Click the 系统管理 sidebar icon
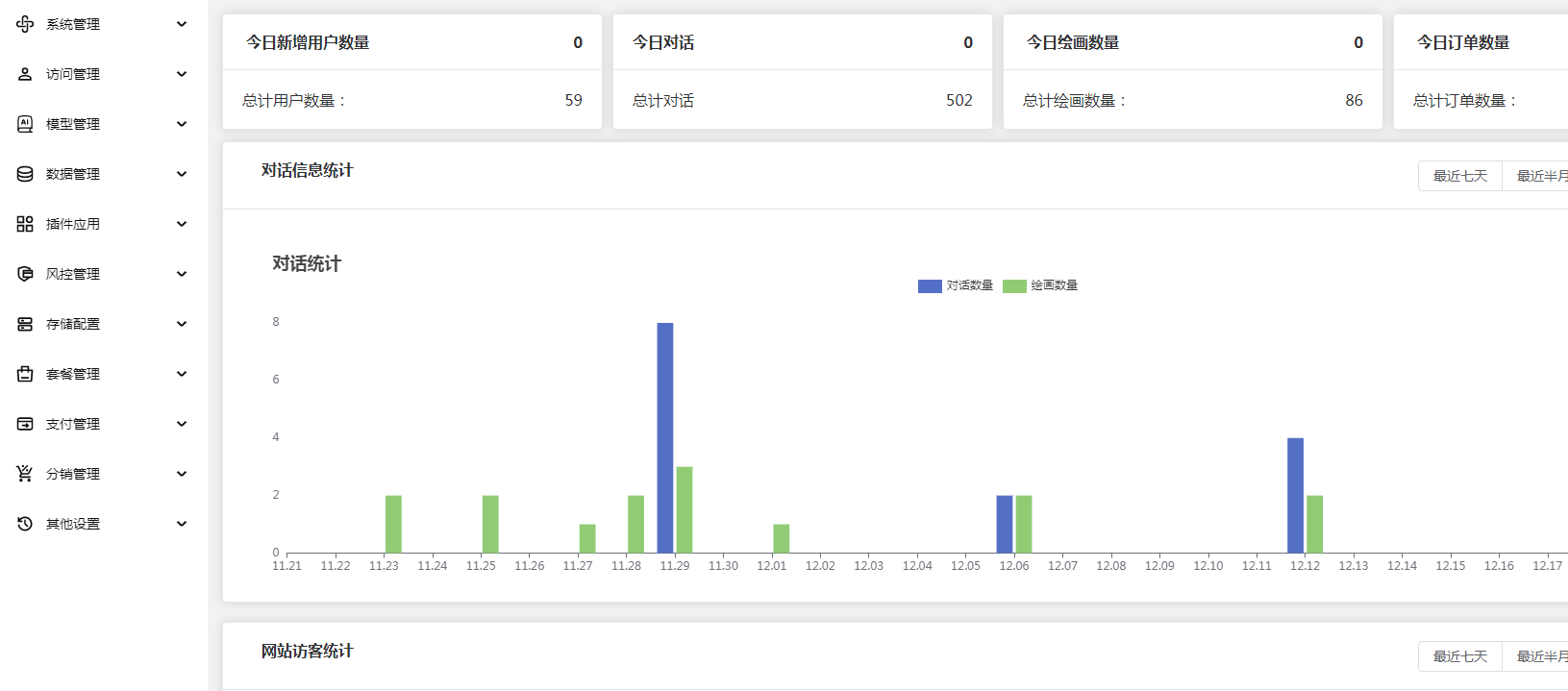The image size is (1568, 691). coord(25,24)
